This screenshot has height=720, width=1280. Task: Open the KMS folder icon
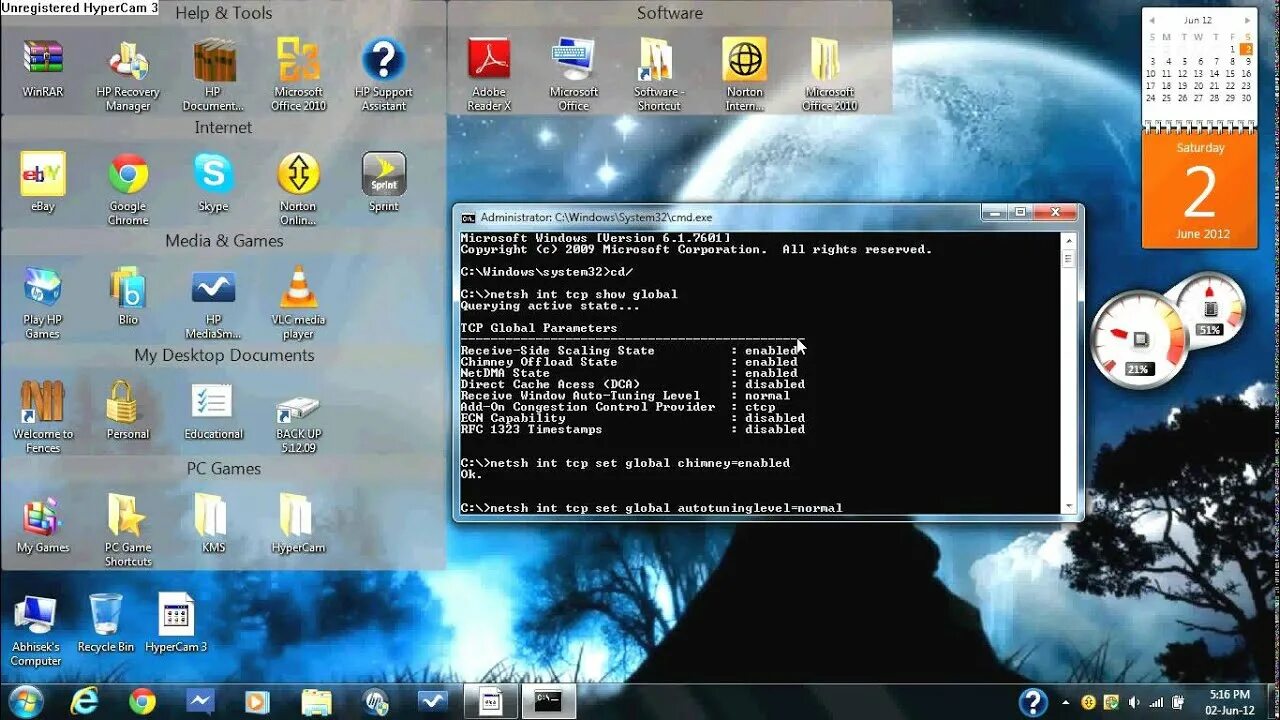click(213, 524)
